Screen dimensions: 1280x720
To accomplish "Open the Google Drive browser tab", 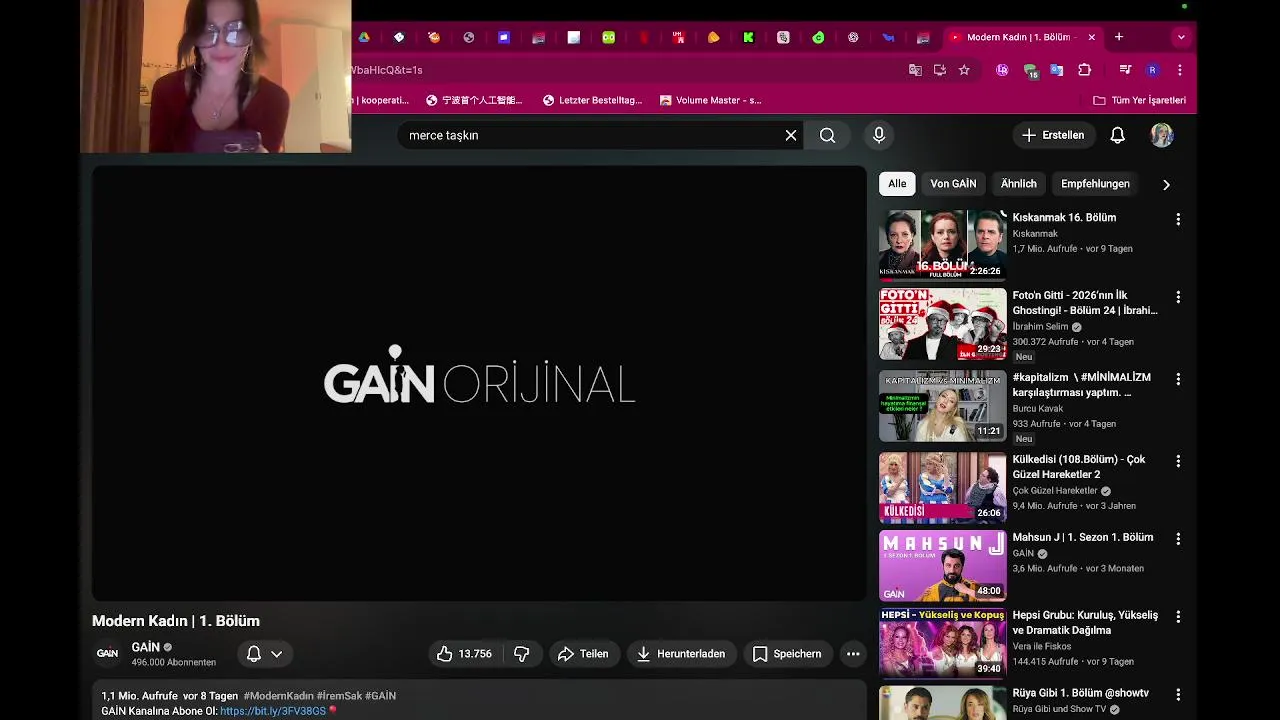I will click(x=364, y=37).
